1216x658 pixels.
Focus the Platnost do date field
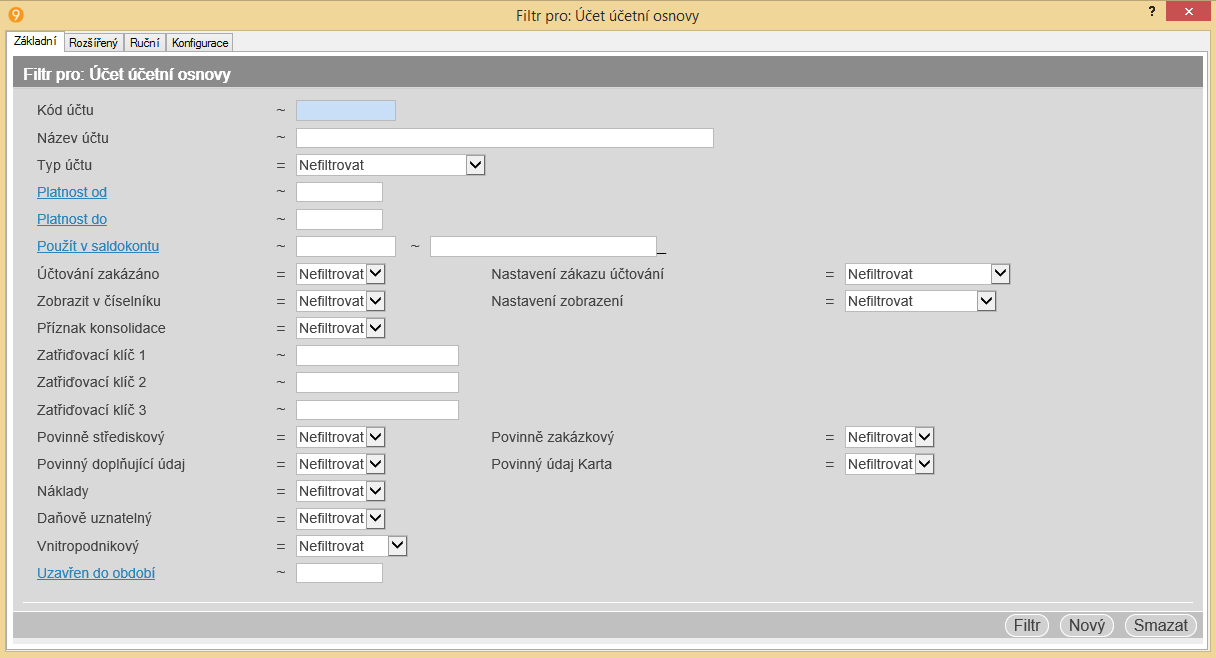coord(340,219)
